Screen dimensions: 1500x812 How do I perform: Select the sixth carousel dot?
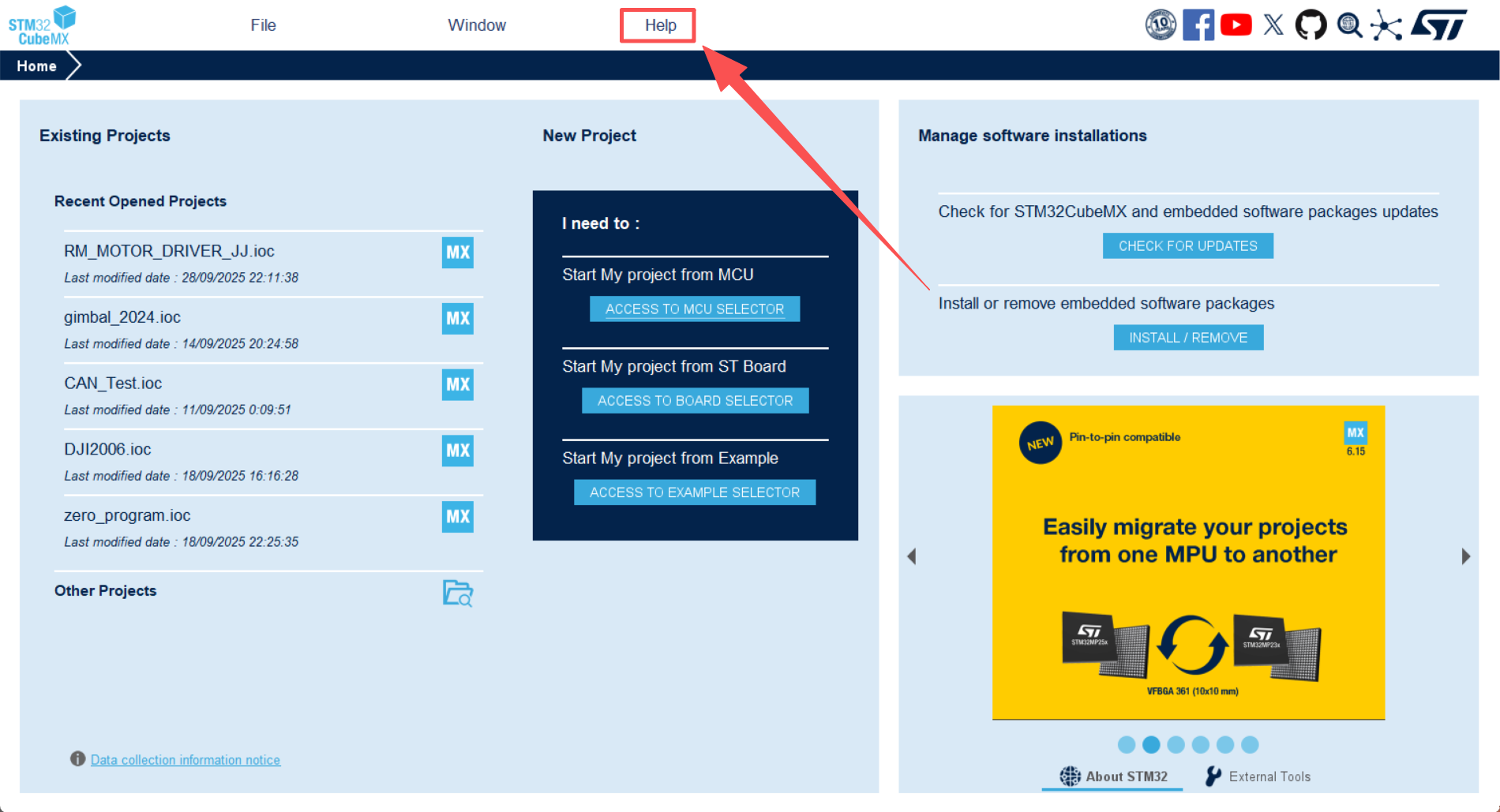coord(1250,744)
